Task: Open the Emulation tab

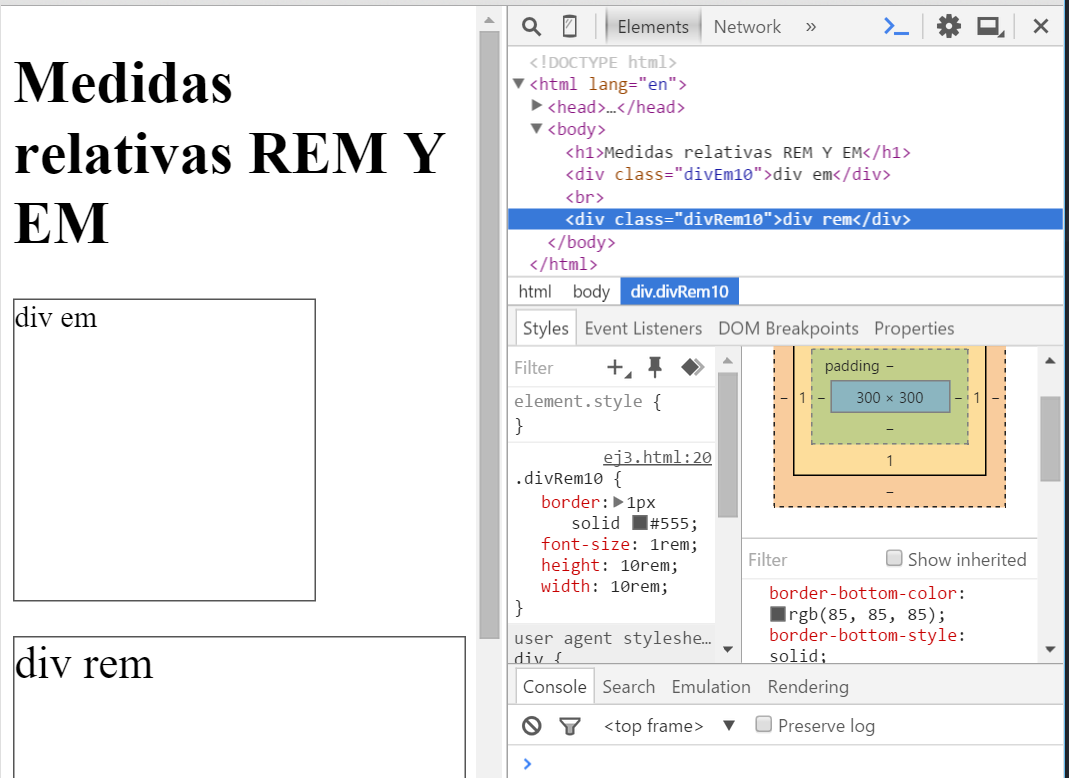Action: (710, 686)
